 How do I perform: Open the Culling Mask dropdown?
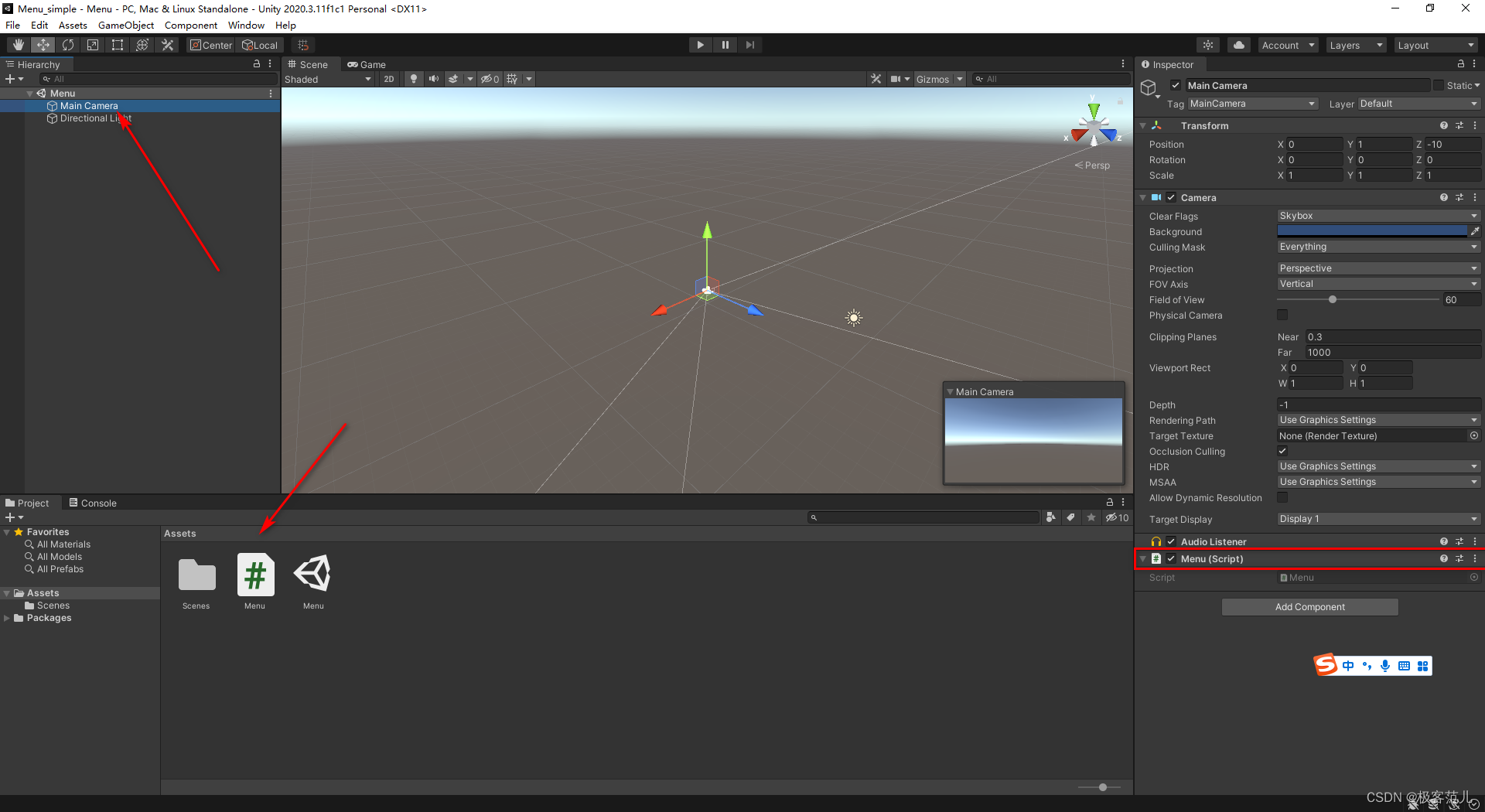coord(1378,247)
